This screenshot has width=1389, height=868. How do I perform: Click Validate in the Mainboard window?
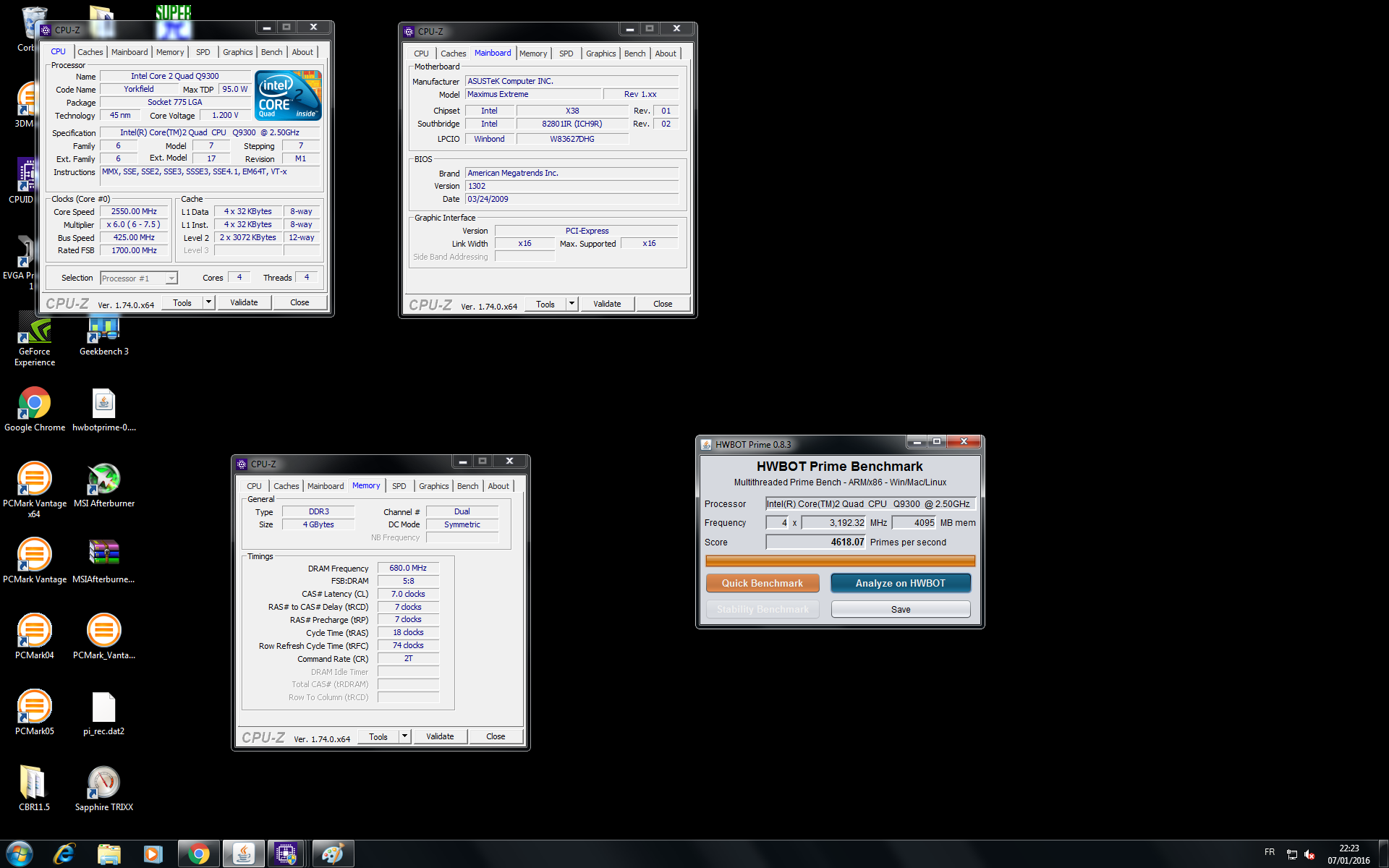point(607,304)
